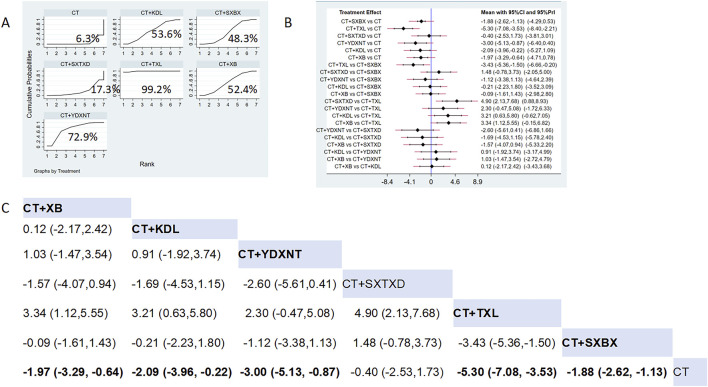Click the Graphs by Treatment caption

click(x=57, y=171)
